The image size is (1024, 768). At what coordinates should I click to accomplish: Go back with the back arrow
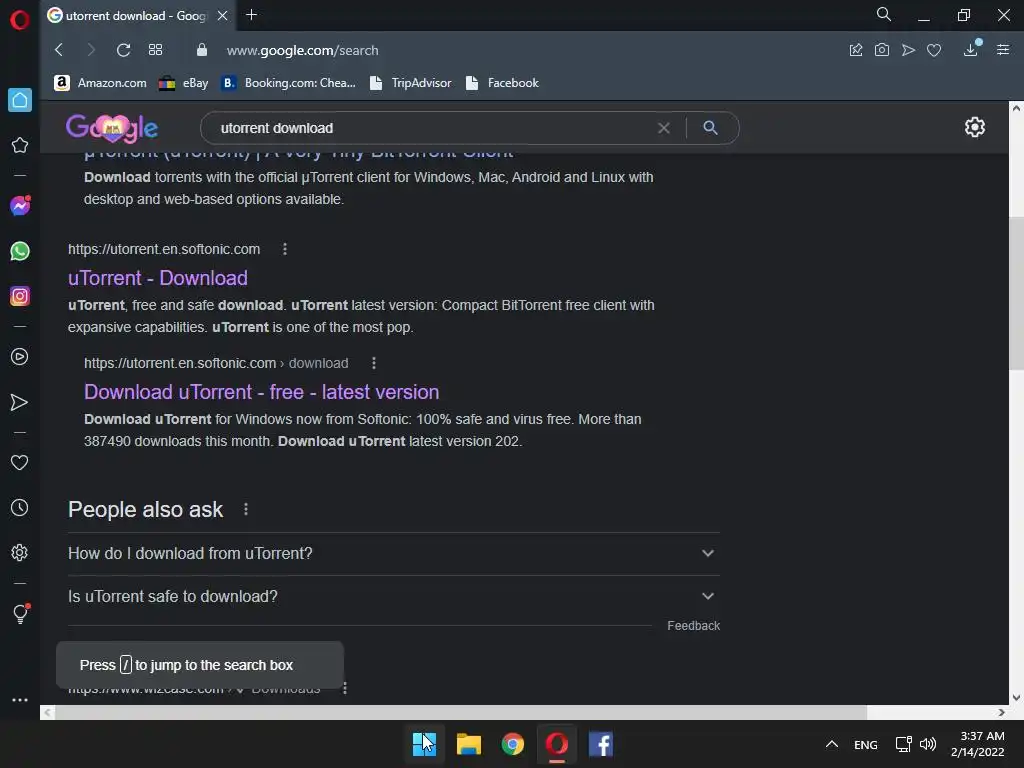click(59, 50)
